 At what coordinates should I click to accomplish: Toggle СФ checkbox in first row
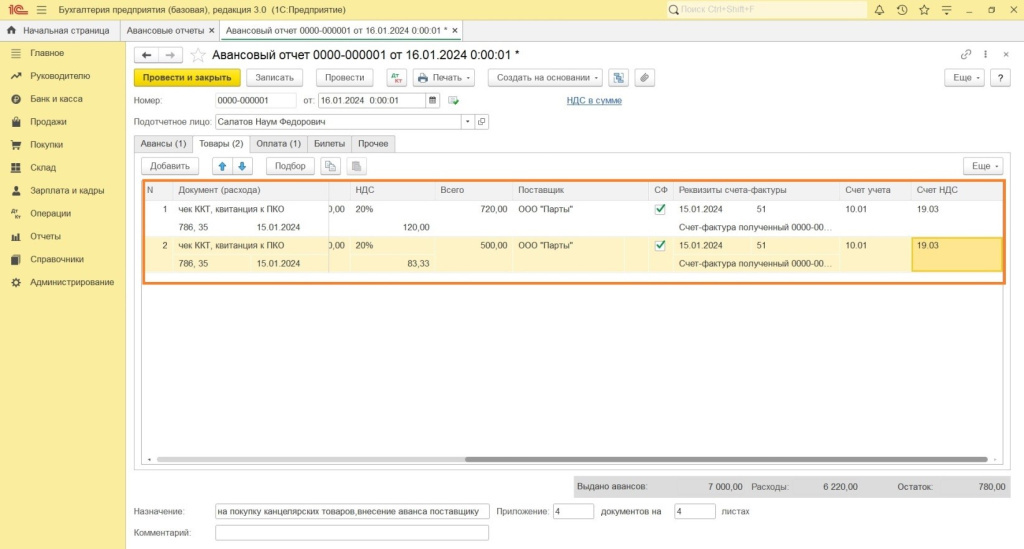point(660,210)
